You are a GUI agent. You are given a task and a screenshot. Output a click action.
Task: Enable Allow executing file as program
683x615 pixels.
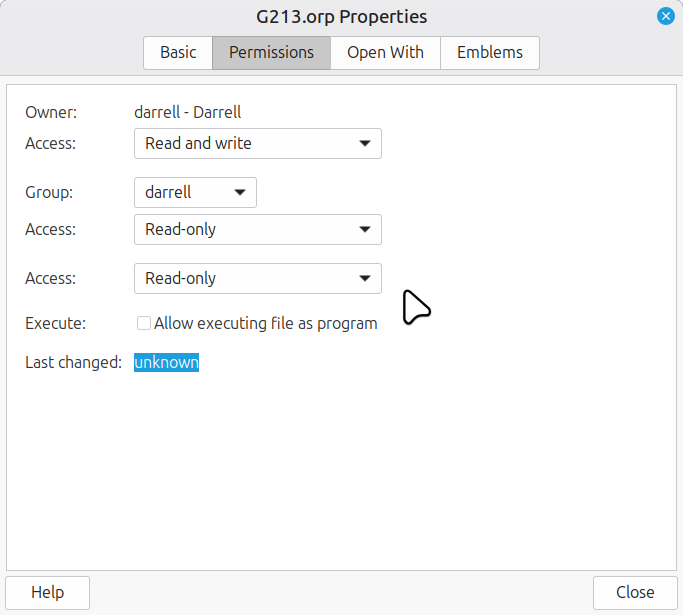[144, 323]
